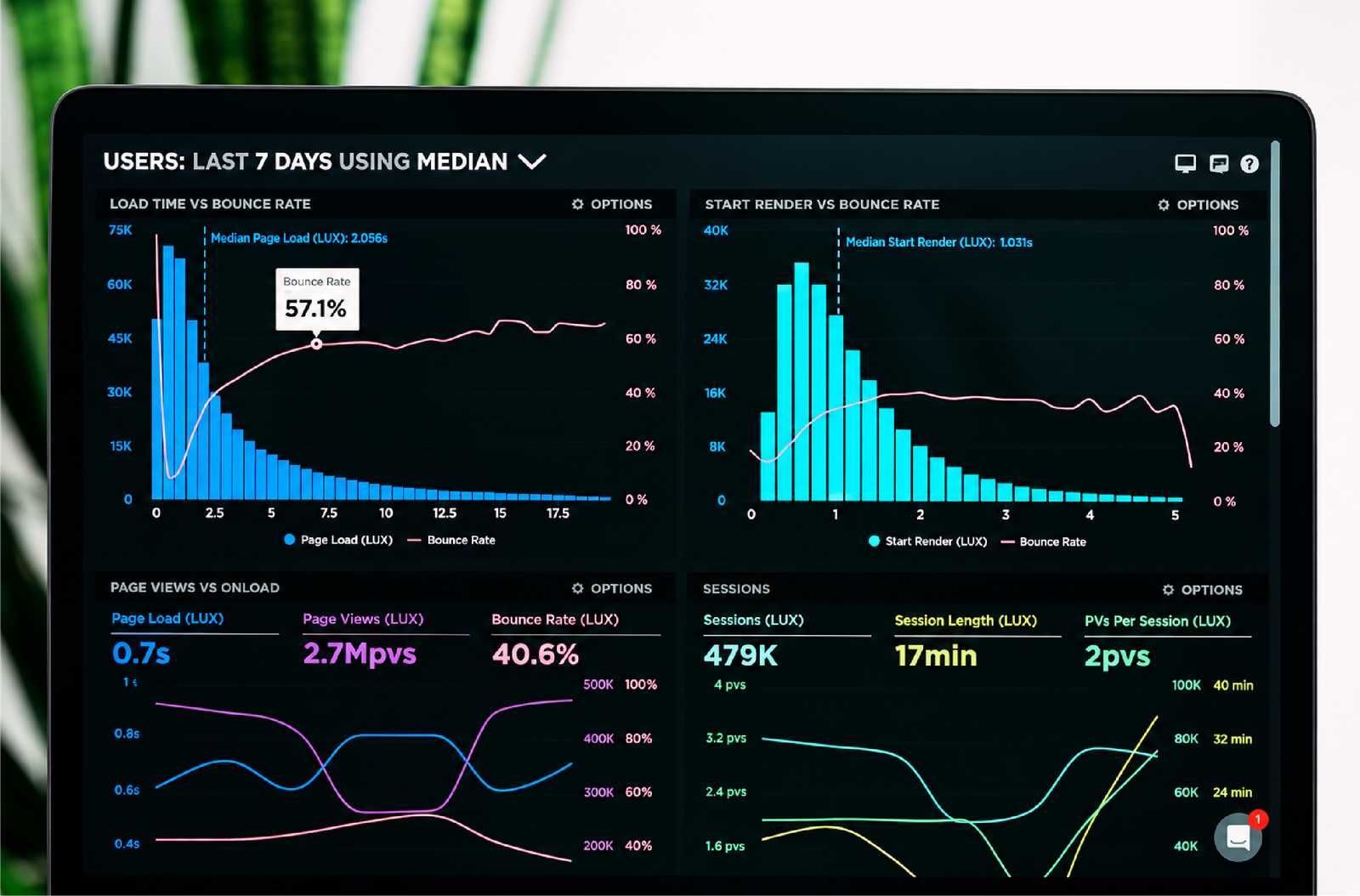This screenshot has height=896, width=1360.
Task: Click the 0.7s page load value
Action: coord(141,654)
